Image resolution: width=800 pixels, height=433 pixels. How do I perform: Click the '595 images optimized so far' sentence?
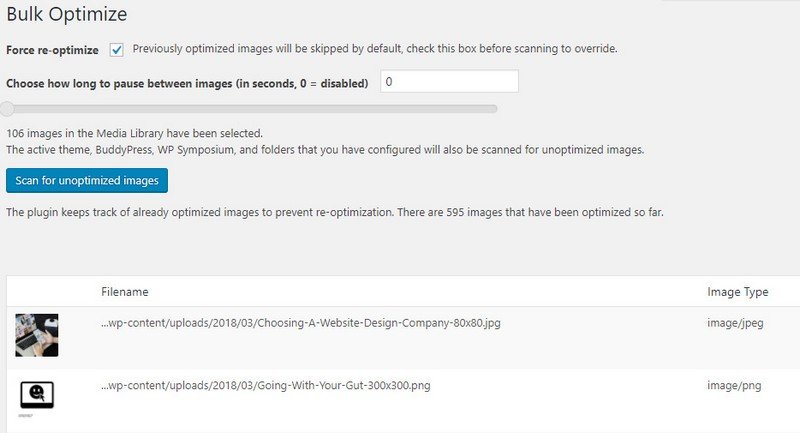coord(335,212)
